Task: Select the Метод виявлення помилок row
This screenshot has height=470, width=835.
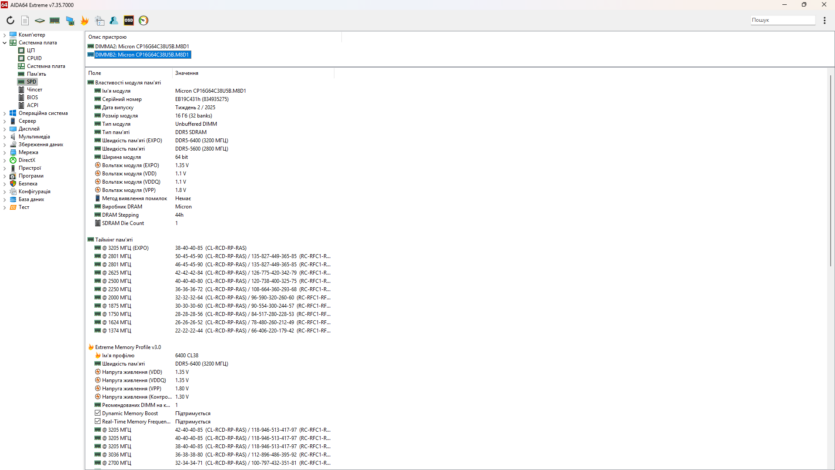Action: pos(209,198)
